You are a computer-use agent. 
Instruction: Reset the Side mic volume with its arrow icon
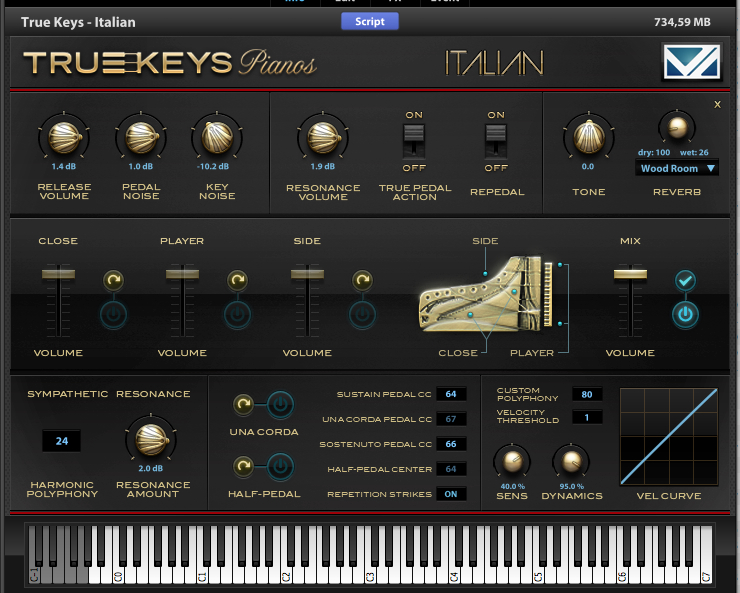click(362, 280)
